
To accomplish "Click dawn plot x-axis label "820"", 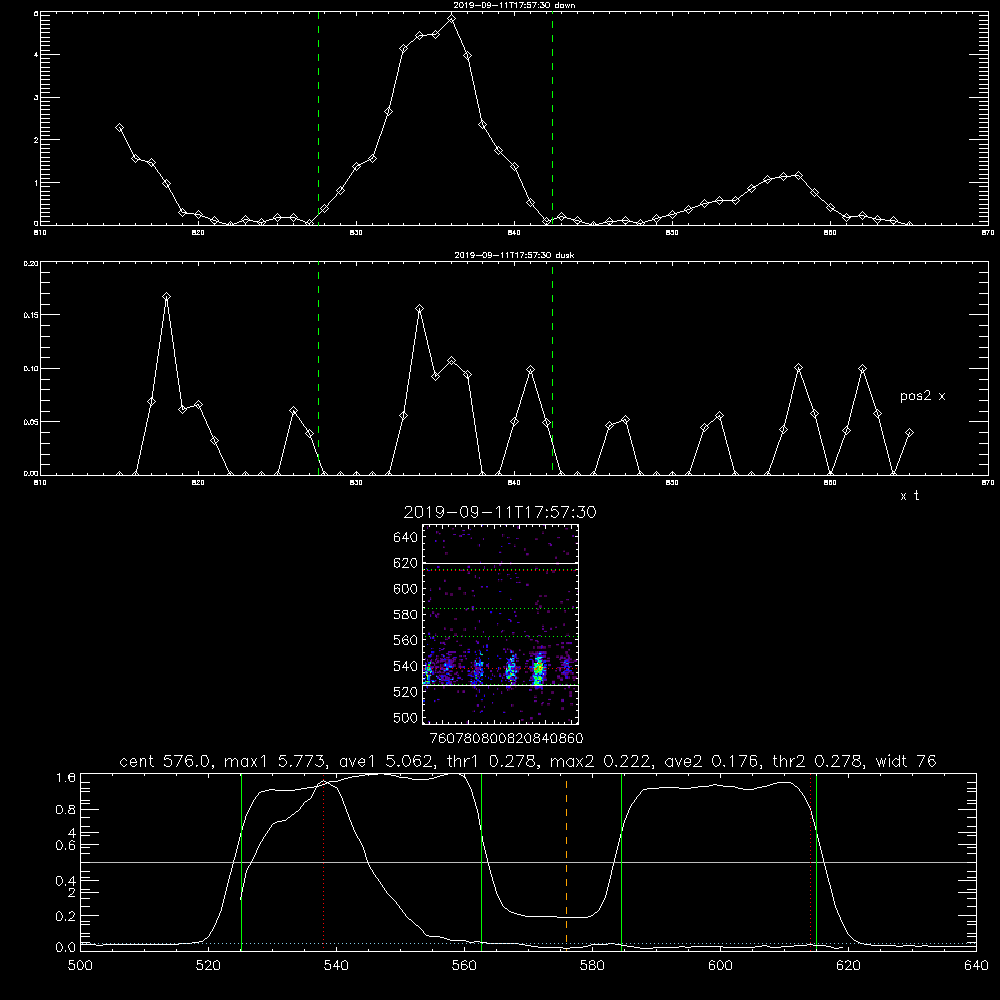I will (x=198, y=233).
